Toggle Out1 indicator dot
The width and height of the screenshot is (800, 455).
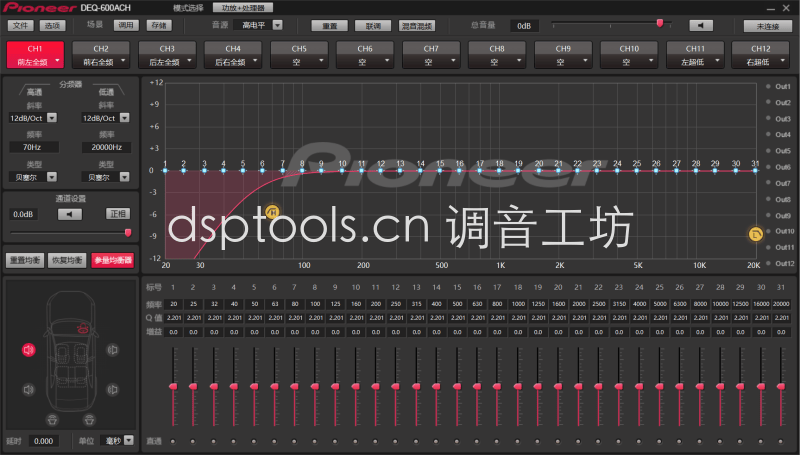tap(768, 86)
